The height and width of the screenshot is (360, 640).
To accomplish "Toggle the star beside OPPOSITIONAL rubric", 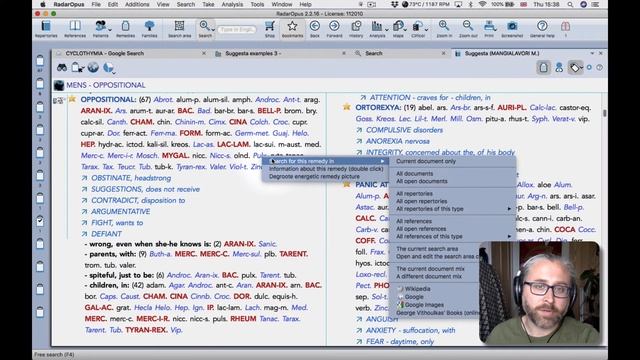I will 72,99.
